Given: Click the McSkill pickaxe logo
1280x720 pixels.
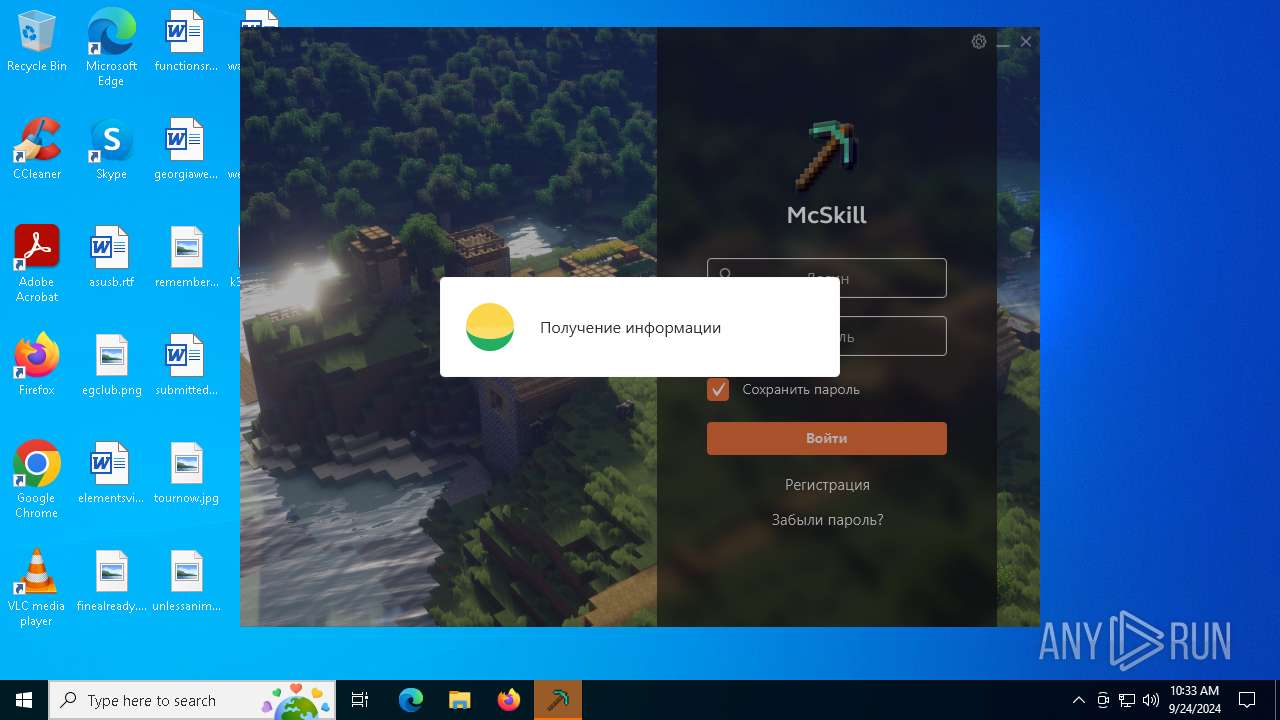Looking at the screenshot, I should [x=827, y=155].
